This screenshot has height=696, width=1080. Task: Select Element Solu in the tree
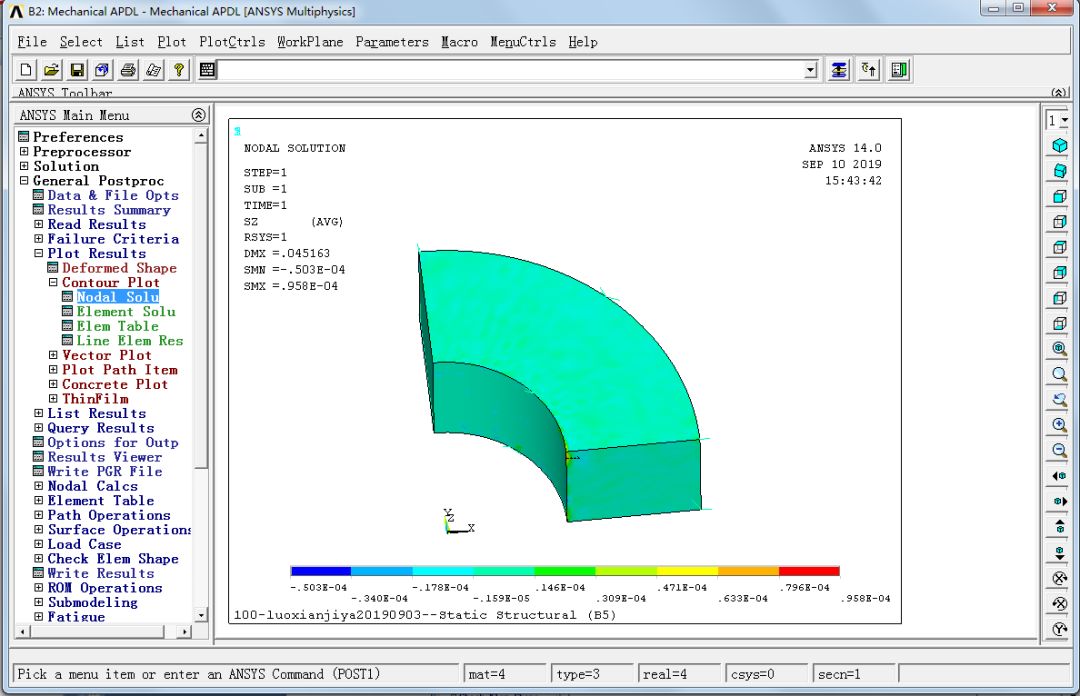(126, 311)
